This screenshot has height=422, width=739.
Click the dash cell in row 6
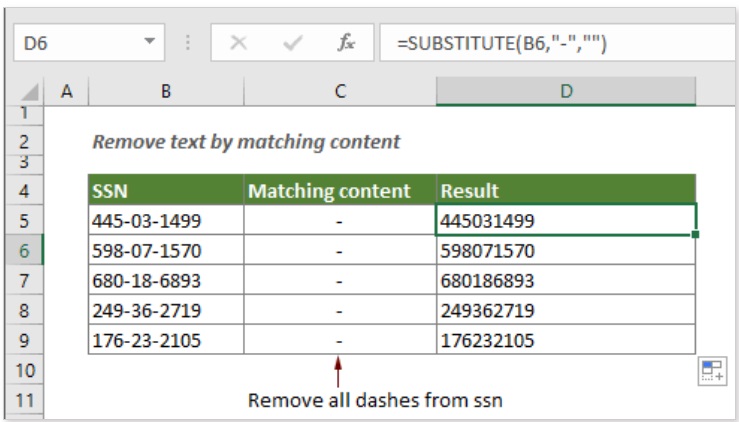pos(340,250)
